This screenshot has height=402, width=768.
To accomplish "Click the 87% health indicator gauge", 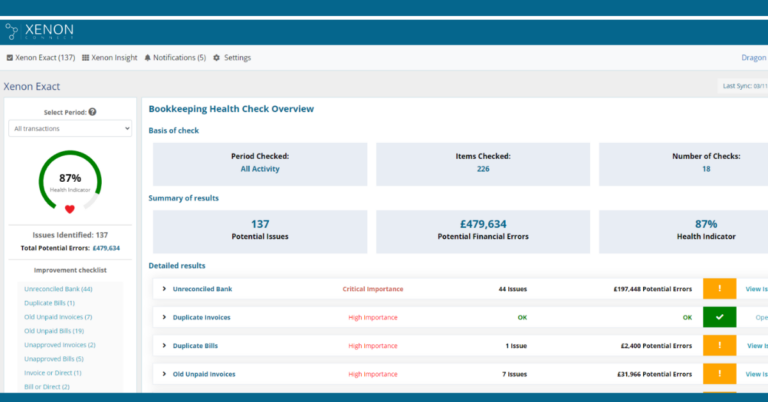I will (x=70, y=181).
